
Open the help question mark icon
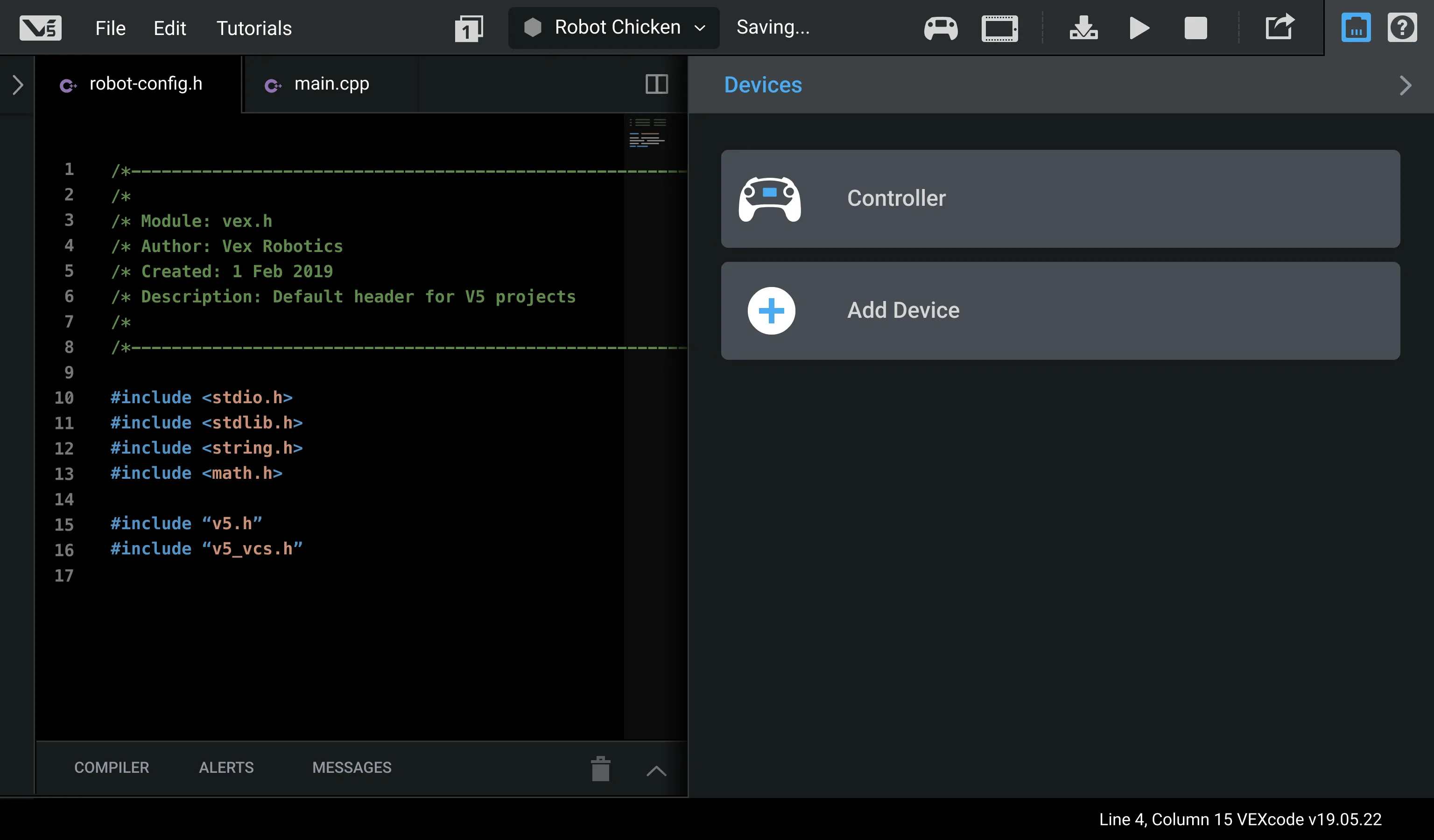1402,28
